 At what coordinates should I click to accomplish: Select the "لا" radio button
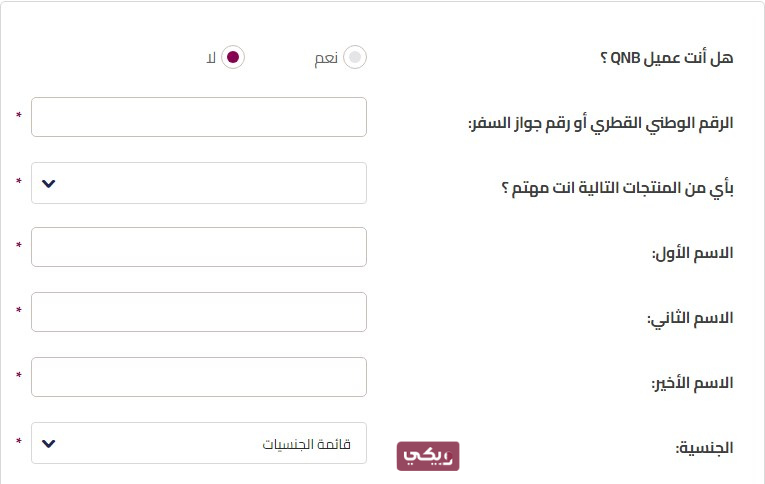pyautogui.click(x=232, y=57)
